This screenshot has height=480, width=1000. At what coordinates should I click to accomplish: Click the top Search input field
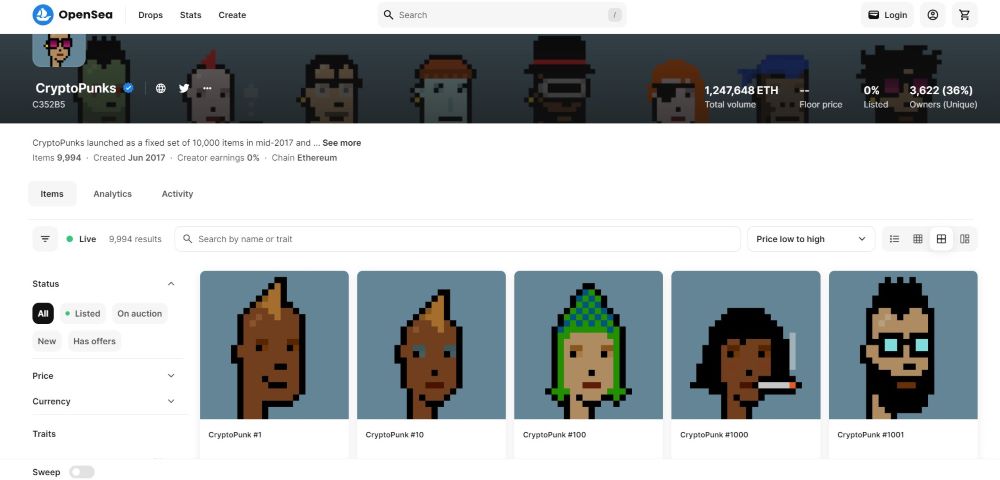pos(502,15)
